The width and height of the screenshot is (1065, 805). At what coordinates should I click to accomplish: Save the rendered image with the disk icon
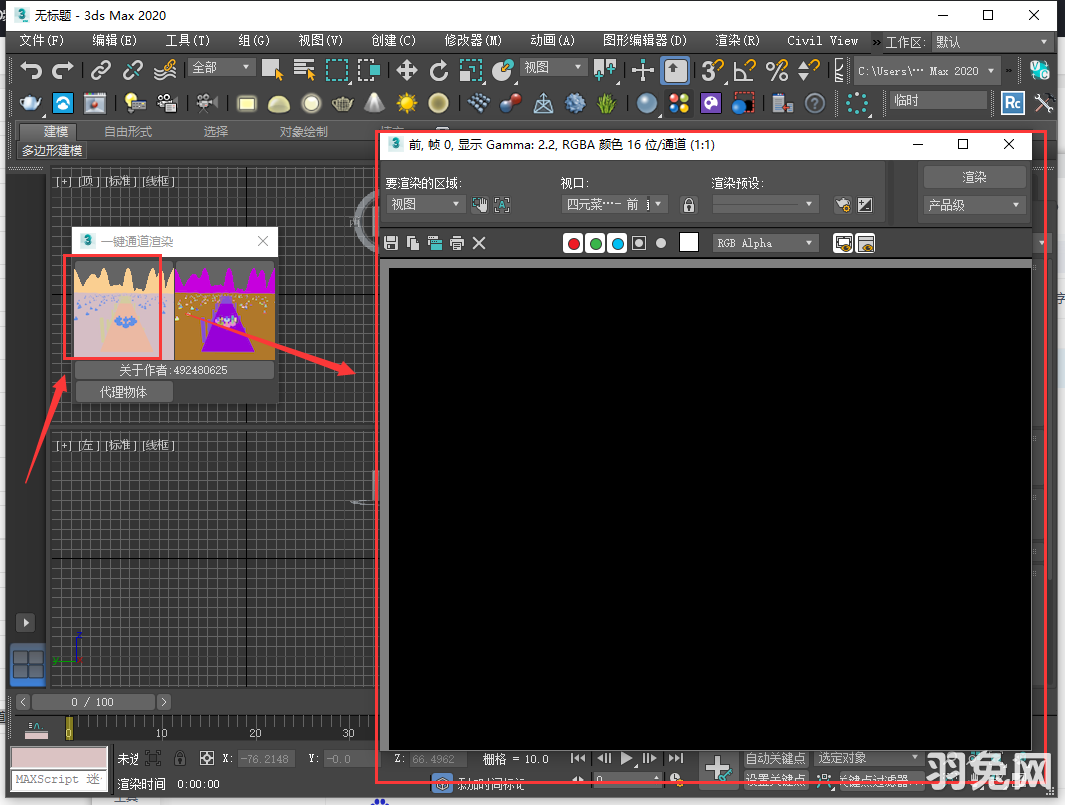[391, 243]
